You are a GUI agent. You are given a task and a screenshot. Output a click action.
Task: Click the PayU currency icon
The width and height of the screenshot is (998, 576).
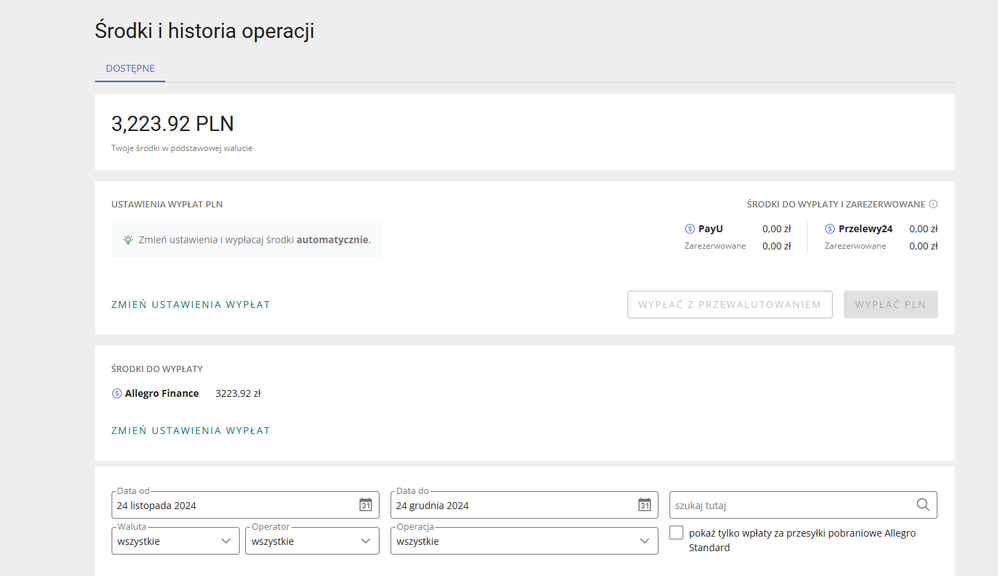[x=690, y=229]
